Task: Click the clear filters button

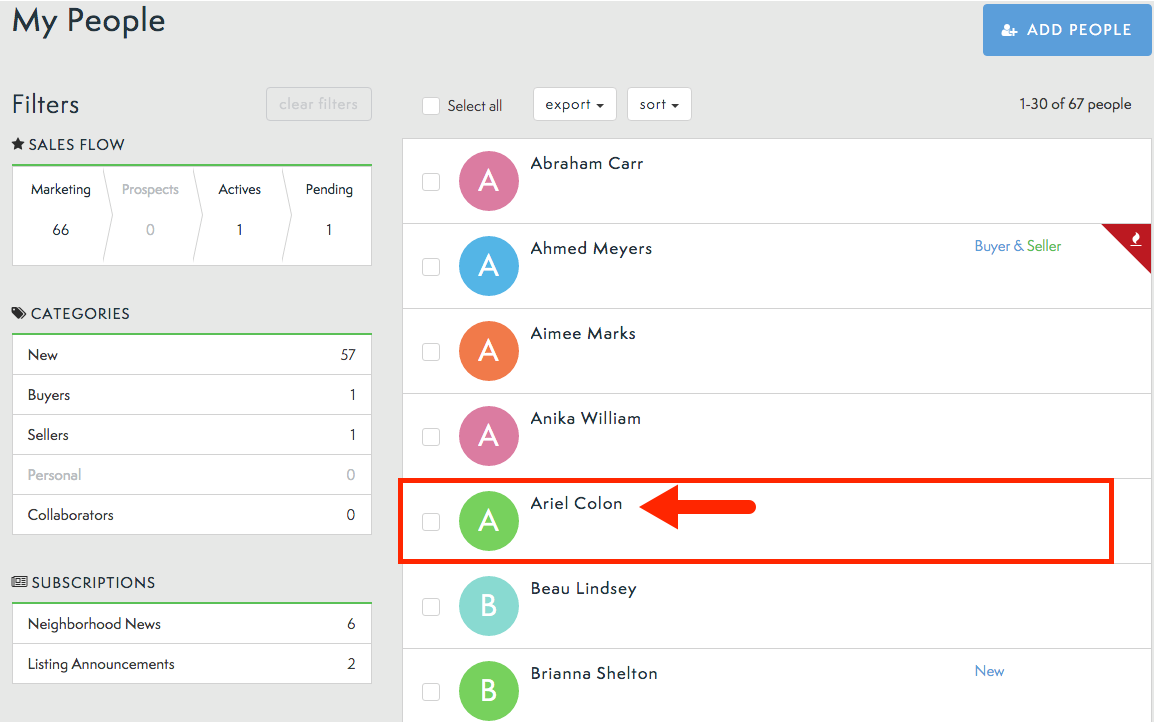Action: click(318, 104)
